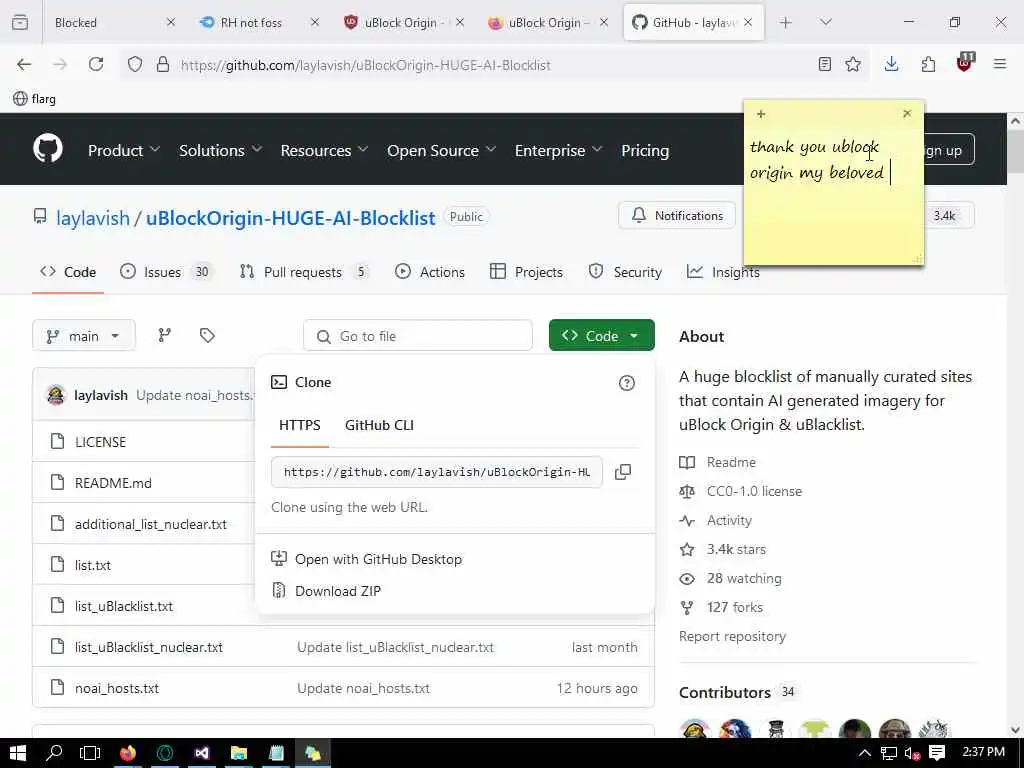Screen dimensions: 1024x768
Task: Open the laylavish owner link
Action: pos(93,217)
